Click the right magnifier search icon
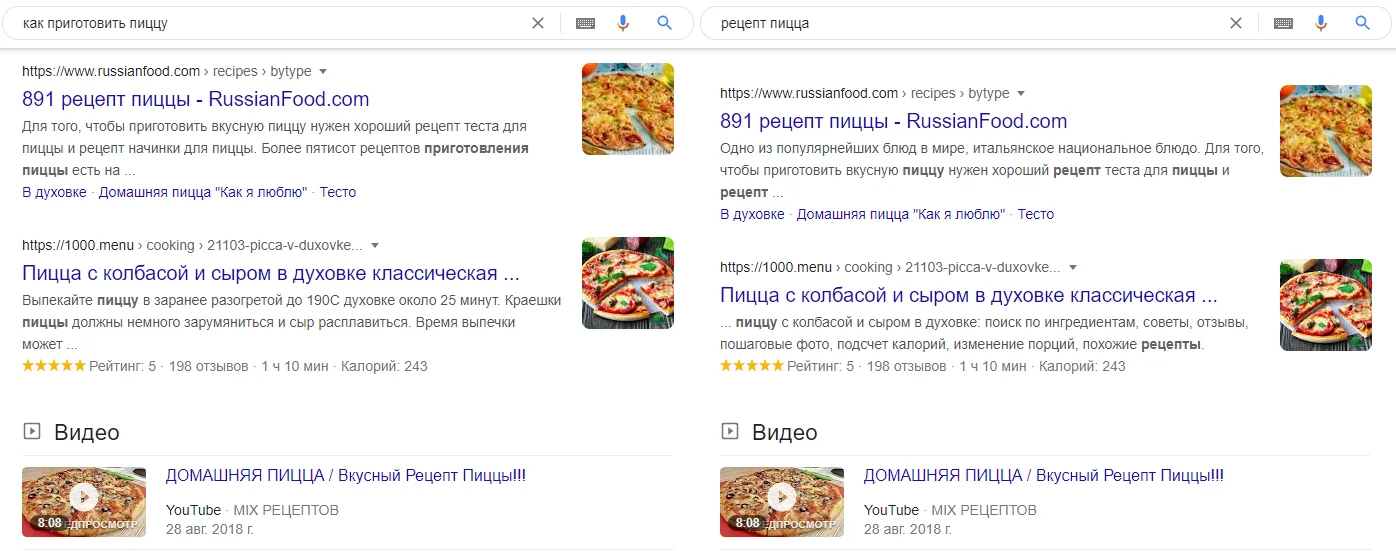 click(x=1362, y=23)
